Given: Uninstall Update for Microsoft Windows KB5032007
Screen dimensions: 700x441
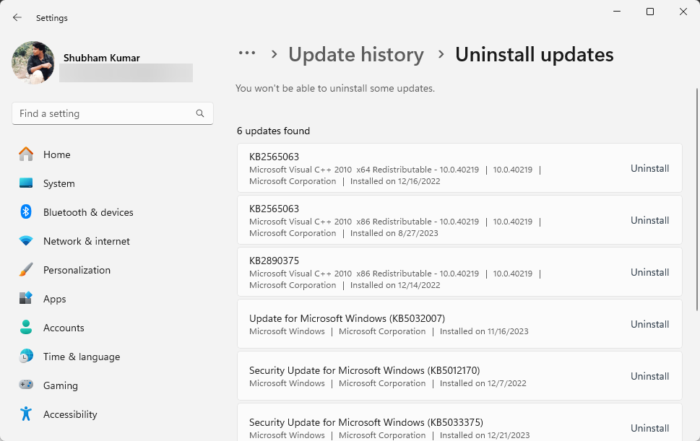Looking at the screenshot, I should tap(649, 324).
